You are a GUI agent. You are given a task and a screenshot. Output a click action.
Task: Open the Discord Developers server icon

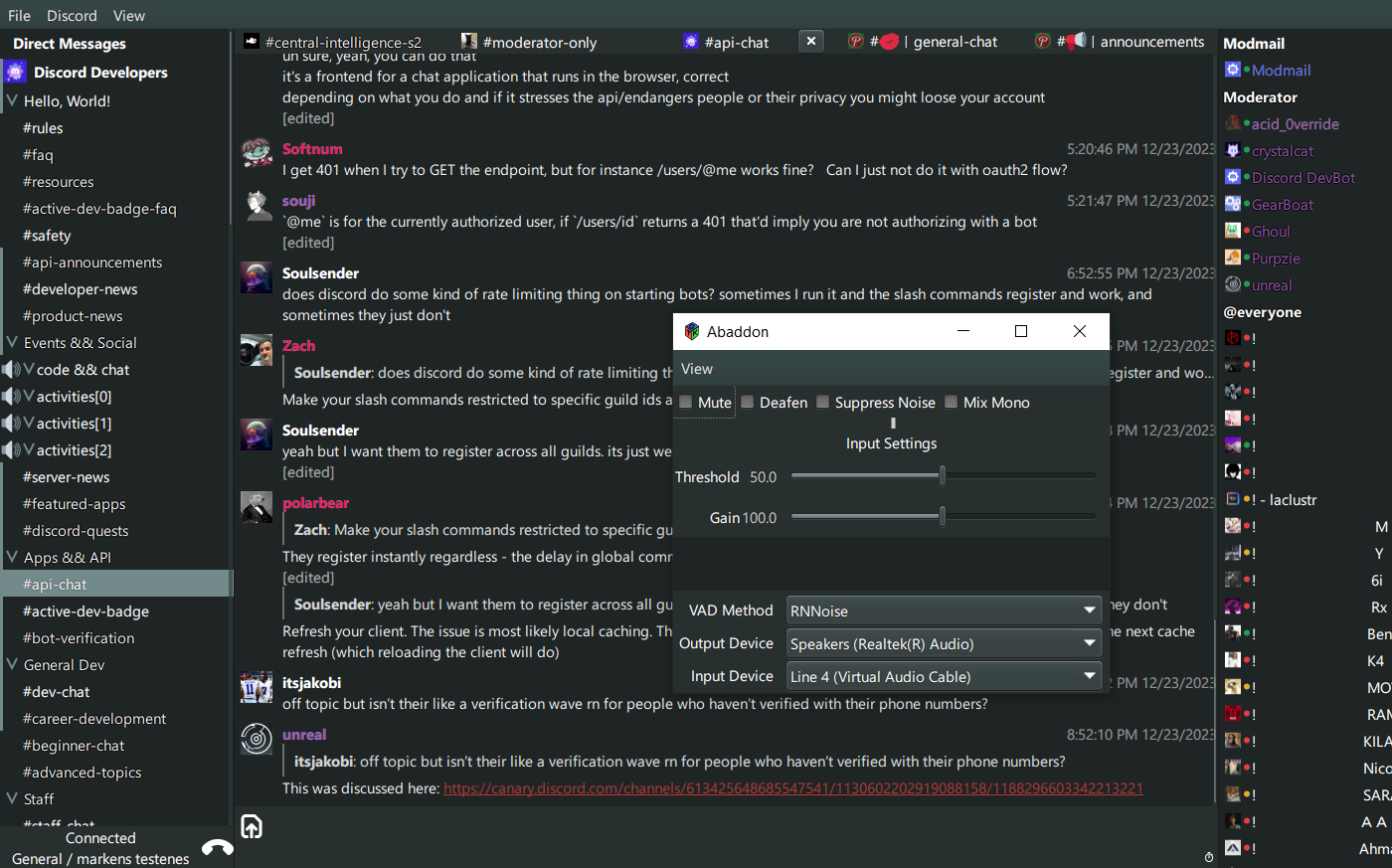16,72
